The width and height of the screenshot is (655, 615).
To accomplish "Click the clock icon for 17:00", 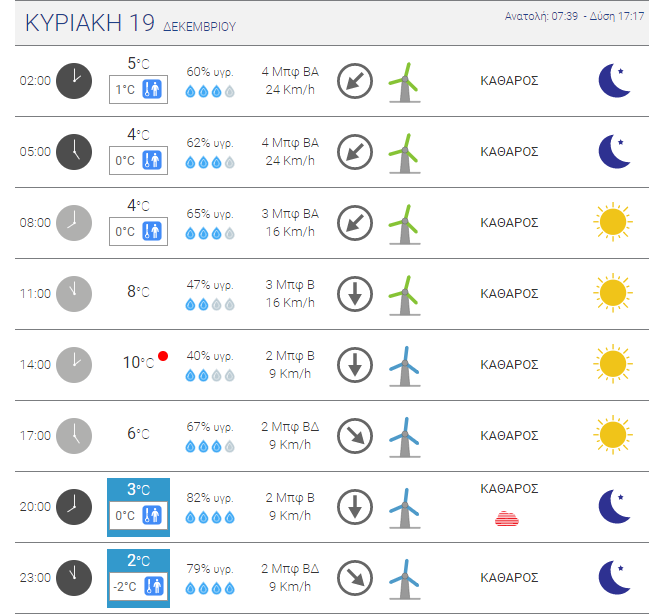I will point(74,436).
